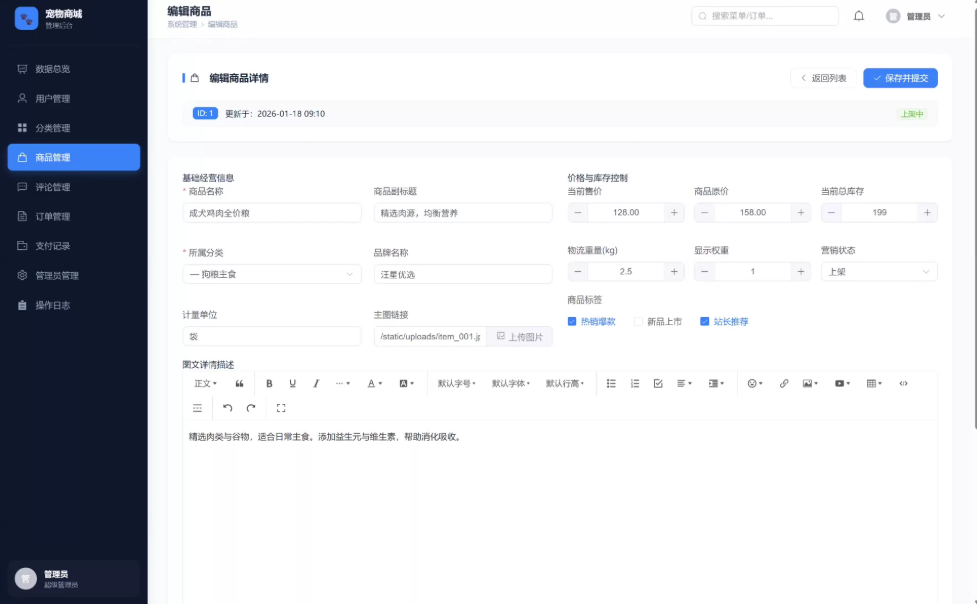Toggle bold in the rich text editor
Image resolution: width=977 pixels, height=604 pixels.
pyautogui.click(x=269, y=383)
